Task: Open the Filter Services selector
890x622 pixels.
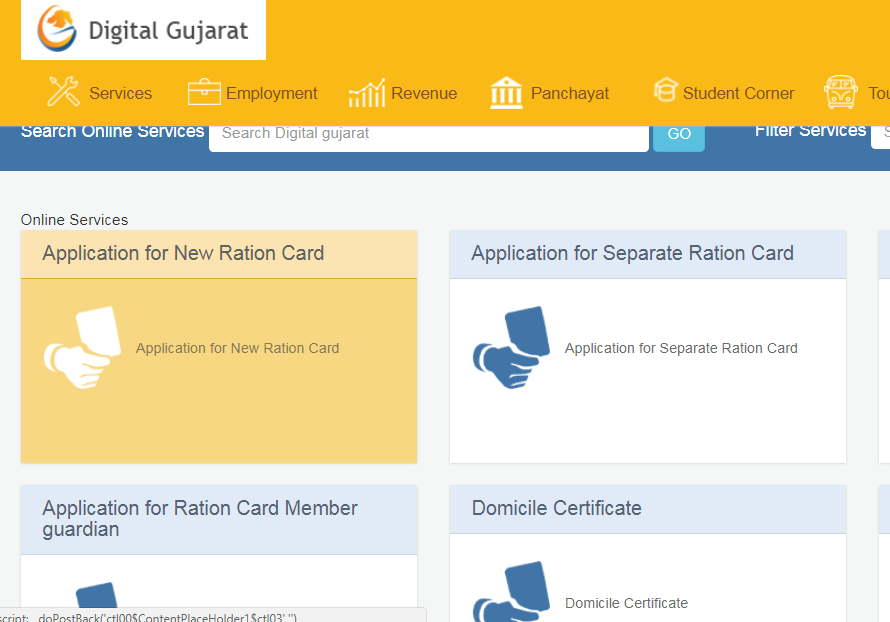Action: (884, 133)
